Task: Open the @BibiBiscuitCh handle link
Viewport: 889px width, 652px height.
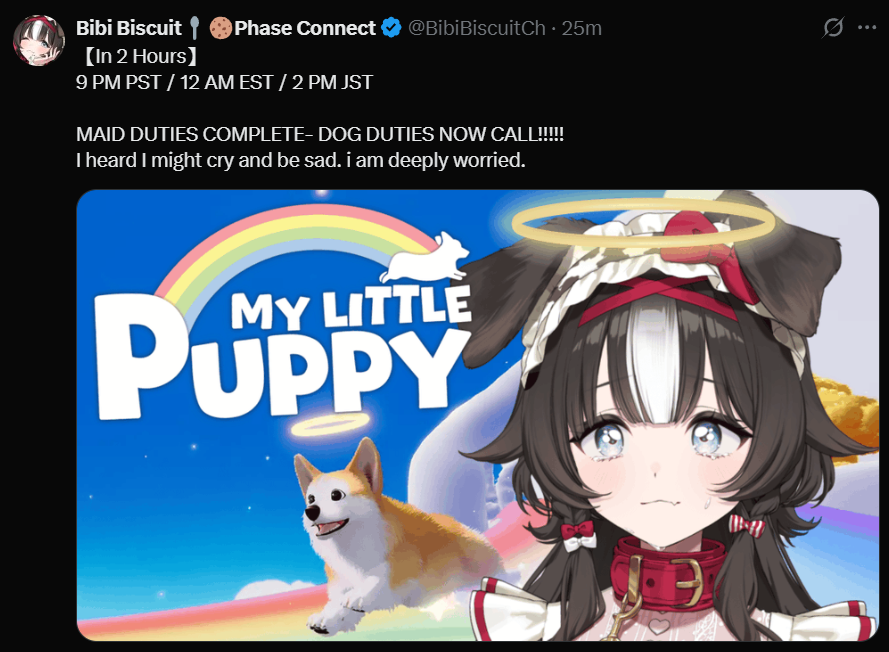Action: (476, 28)
